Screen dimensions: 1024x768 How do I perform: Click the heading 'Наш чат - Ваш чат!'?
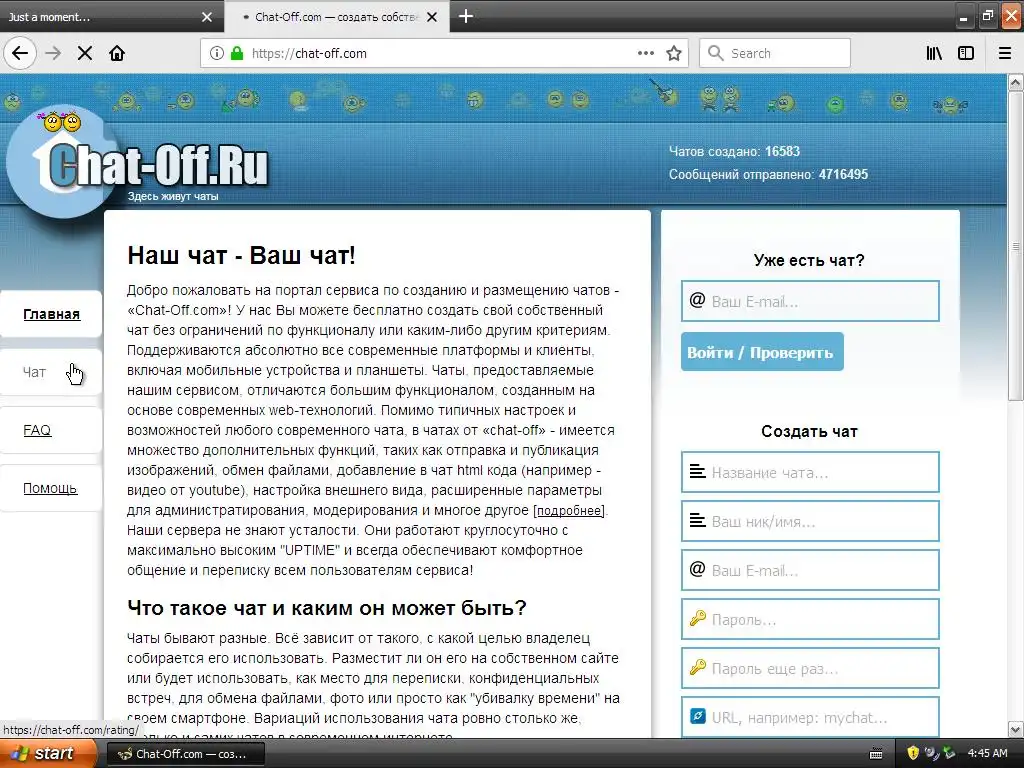(242, 255)
